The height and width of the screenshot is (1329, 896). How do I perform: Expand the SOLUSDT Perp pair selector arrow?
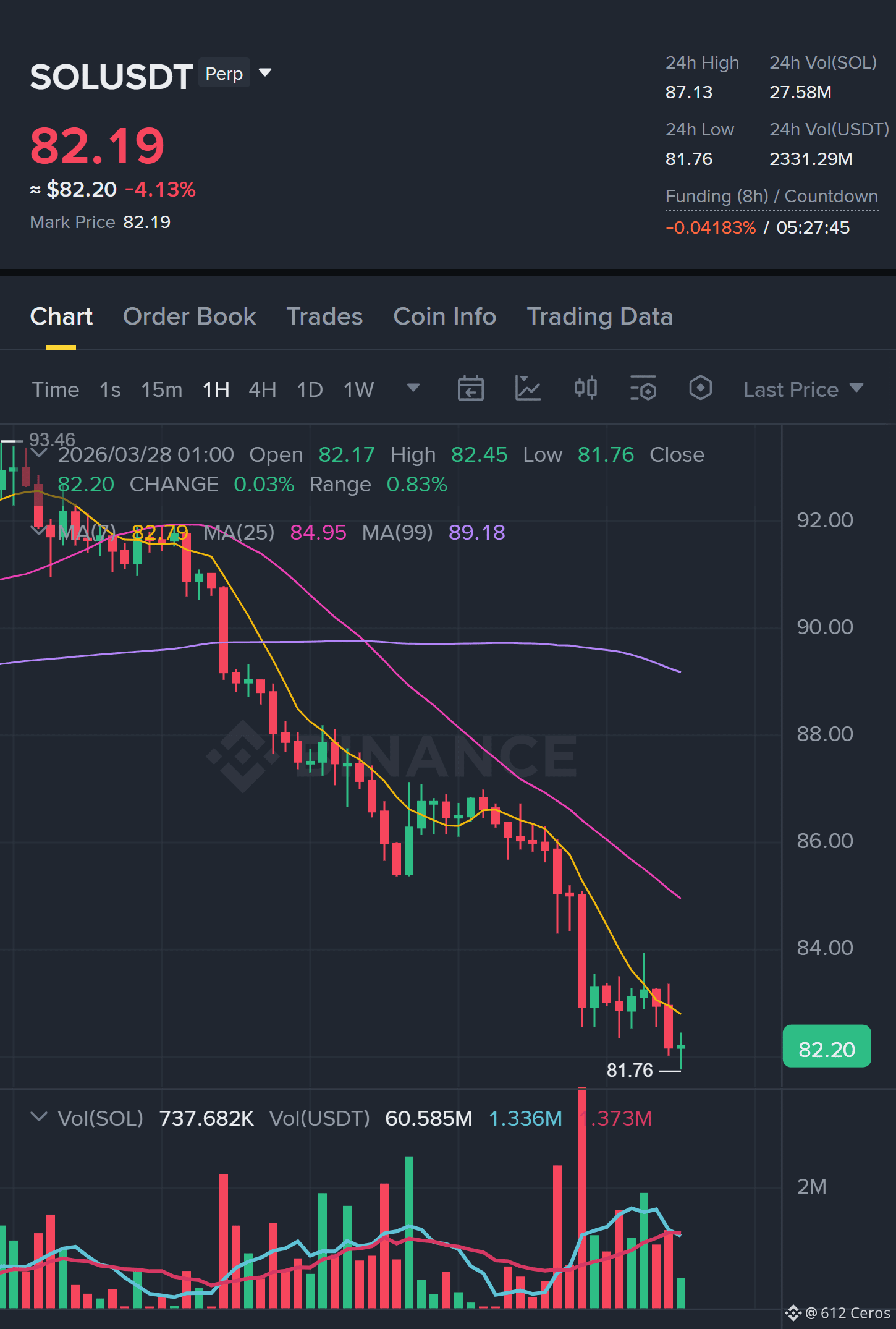point(265,73)
